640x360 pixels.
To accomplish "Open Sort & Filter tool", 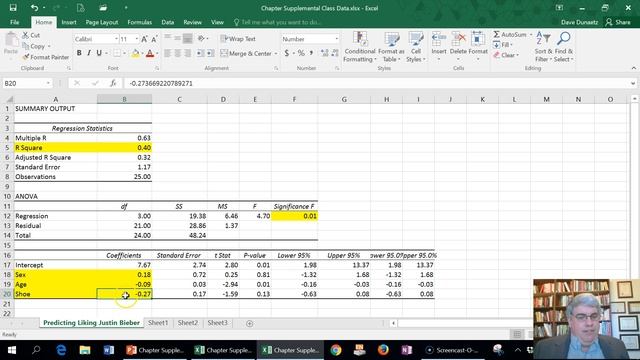I will 543,47.
